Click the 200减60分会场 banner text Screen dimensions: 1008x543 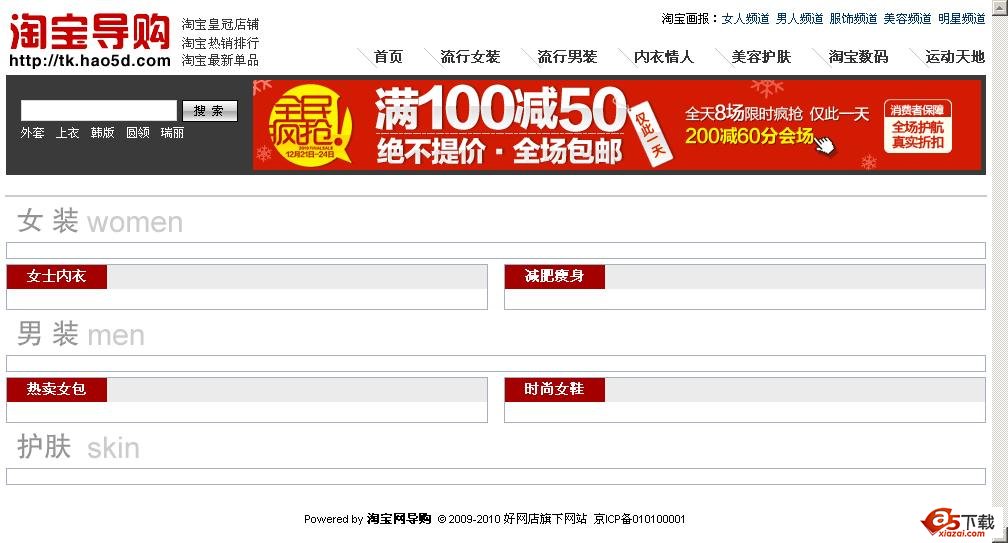point(749,136)
